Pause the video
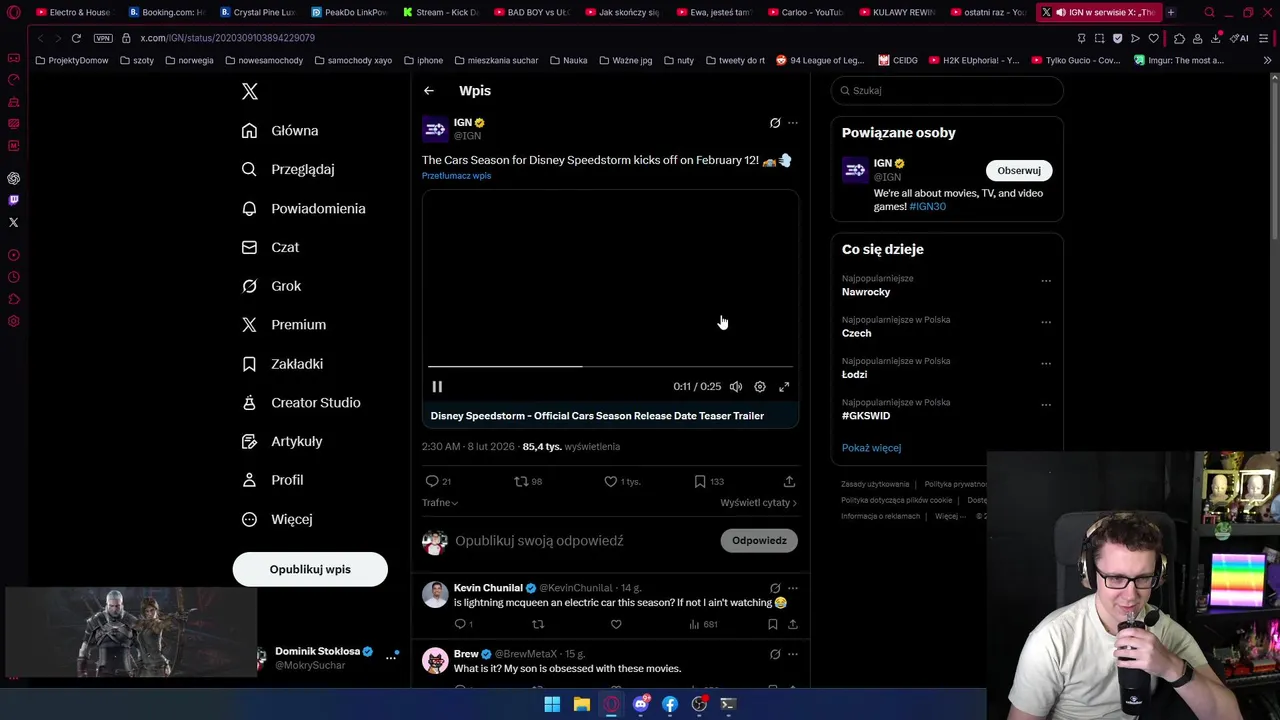 click(x=437, y=387)
